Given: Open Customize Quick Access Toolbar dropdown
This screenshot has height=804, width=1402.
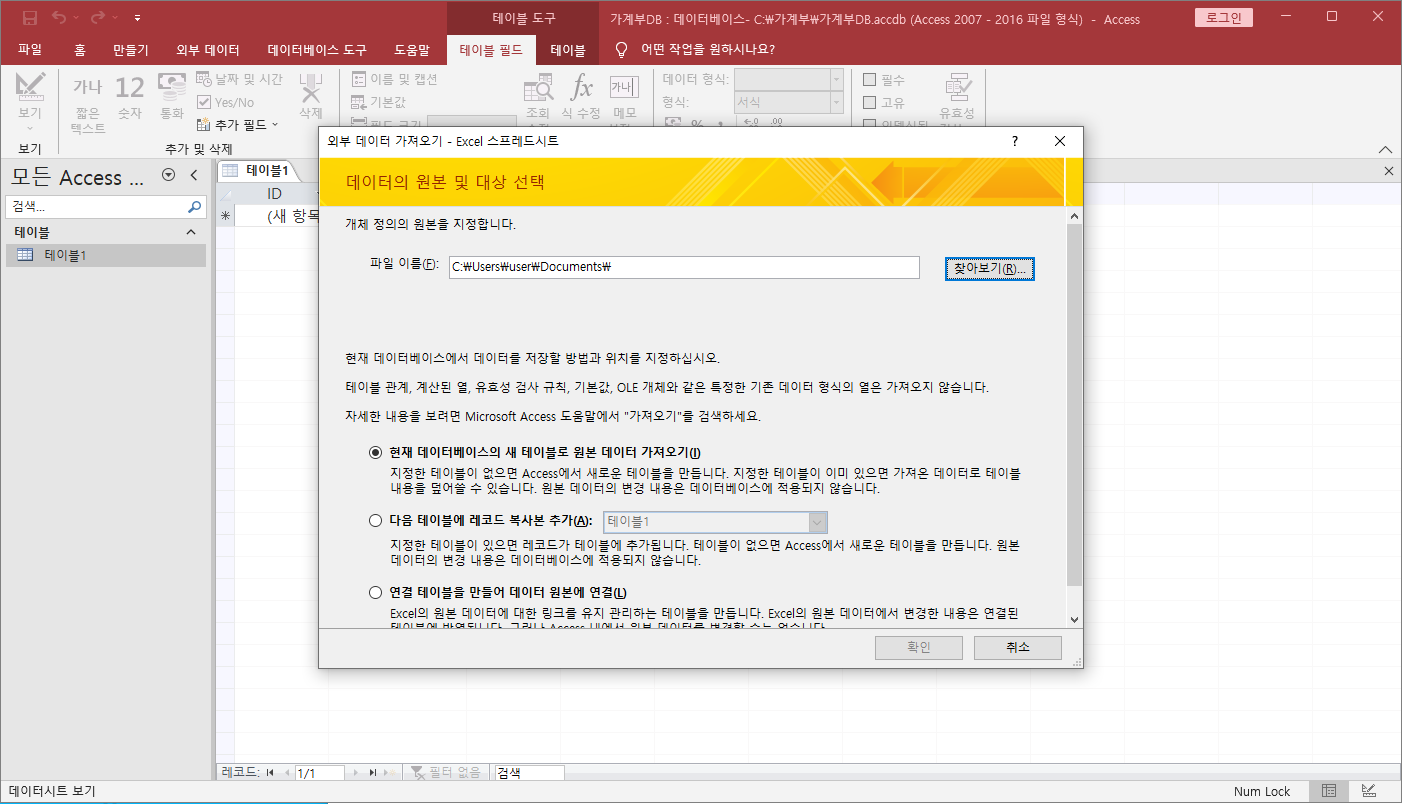Looking at the screenshot, I should [x=136, y=18].
